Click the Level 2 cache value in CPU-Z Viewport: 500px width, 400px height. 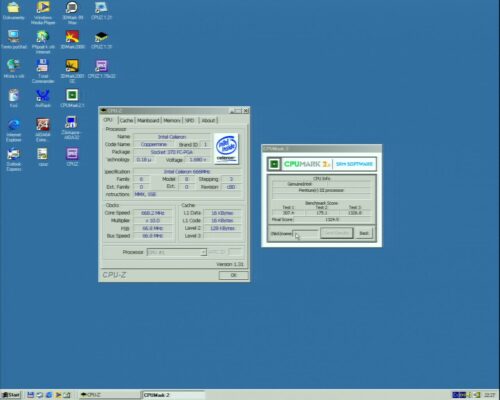[222, 228]
